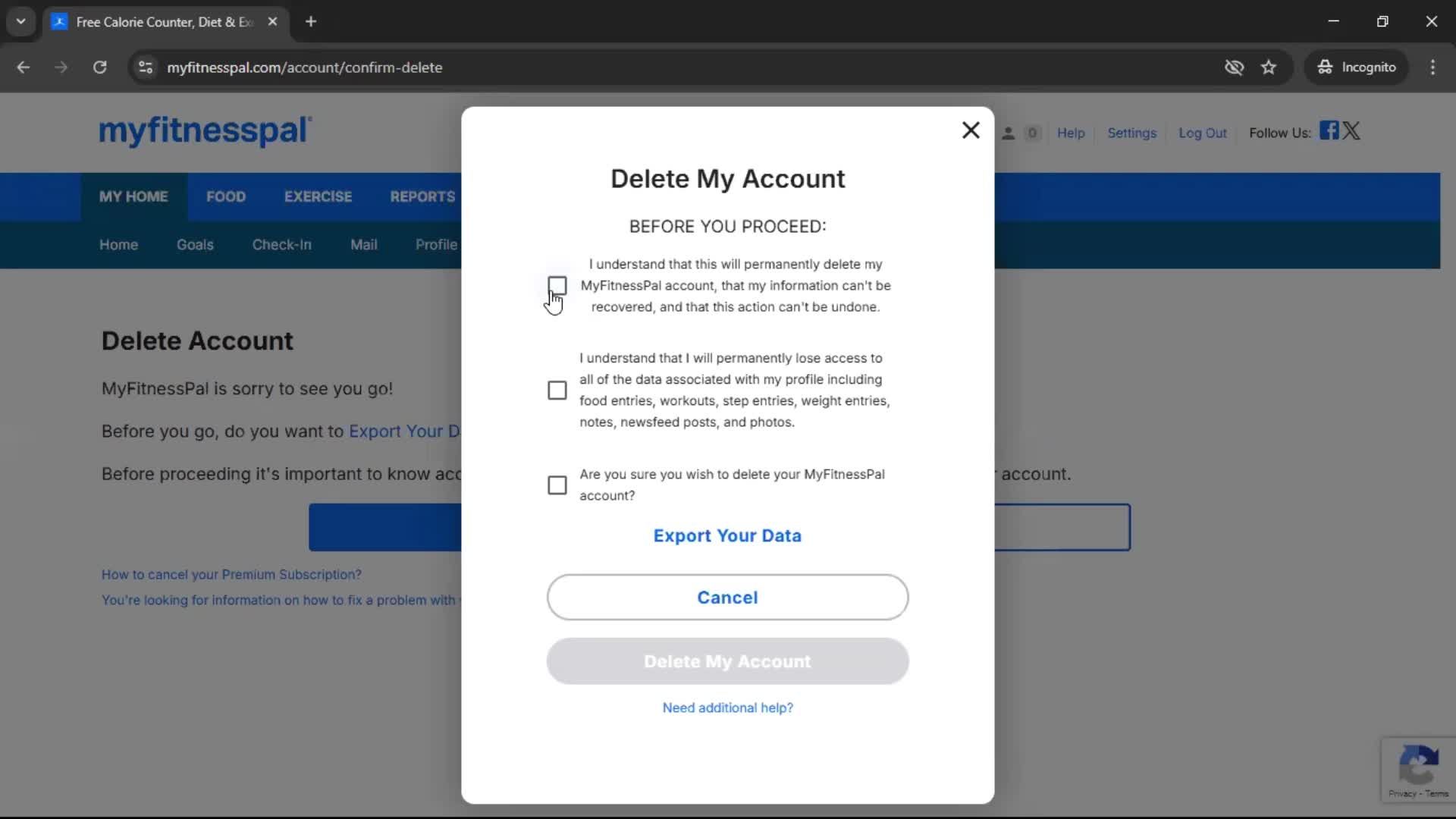Image resolution: width=1456 pixels, height=819 pixels.
Task: Click the Delete My Account button
Action: (727, 661)
